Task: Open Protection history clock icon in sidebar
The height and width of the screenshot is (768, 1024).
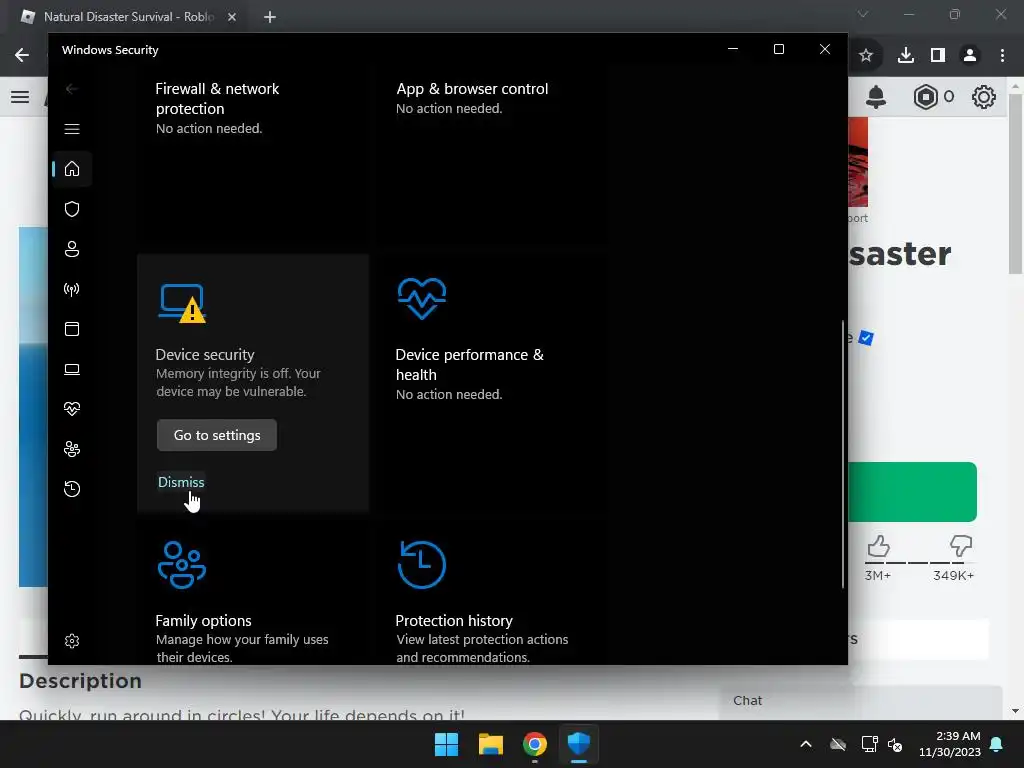Action: coord(72,489)
